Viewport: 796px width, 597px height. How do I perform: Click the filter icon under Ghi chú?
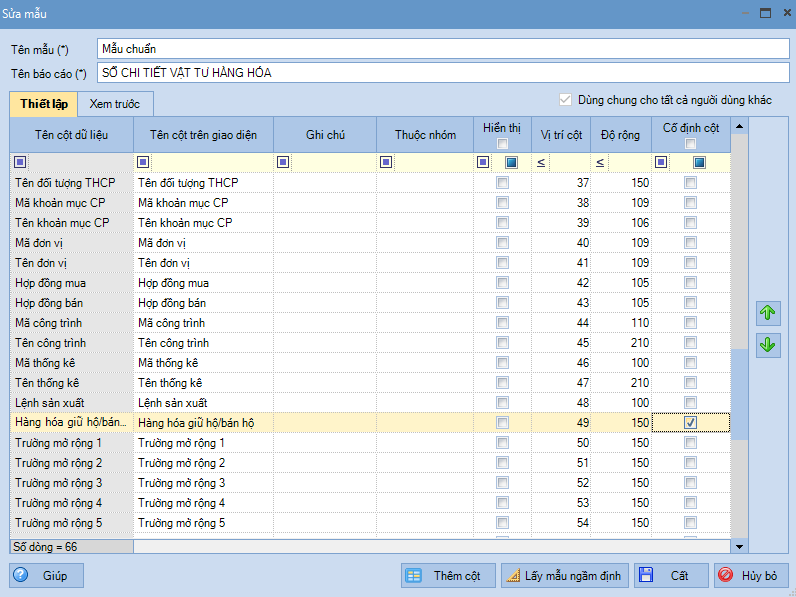click(283, 162)
